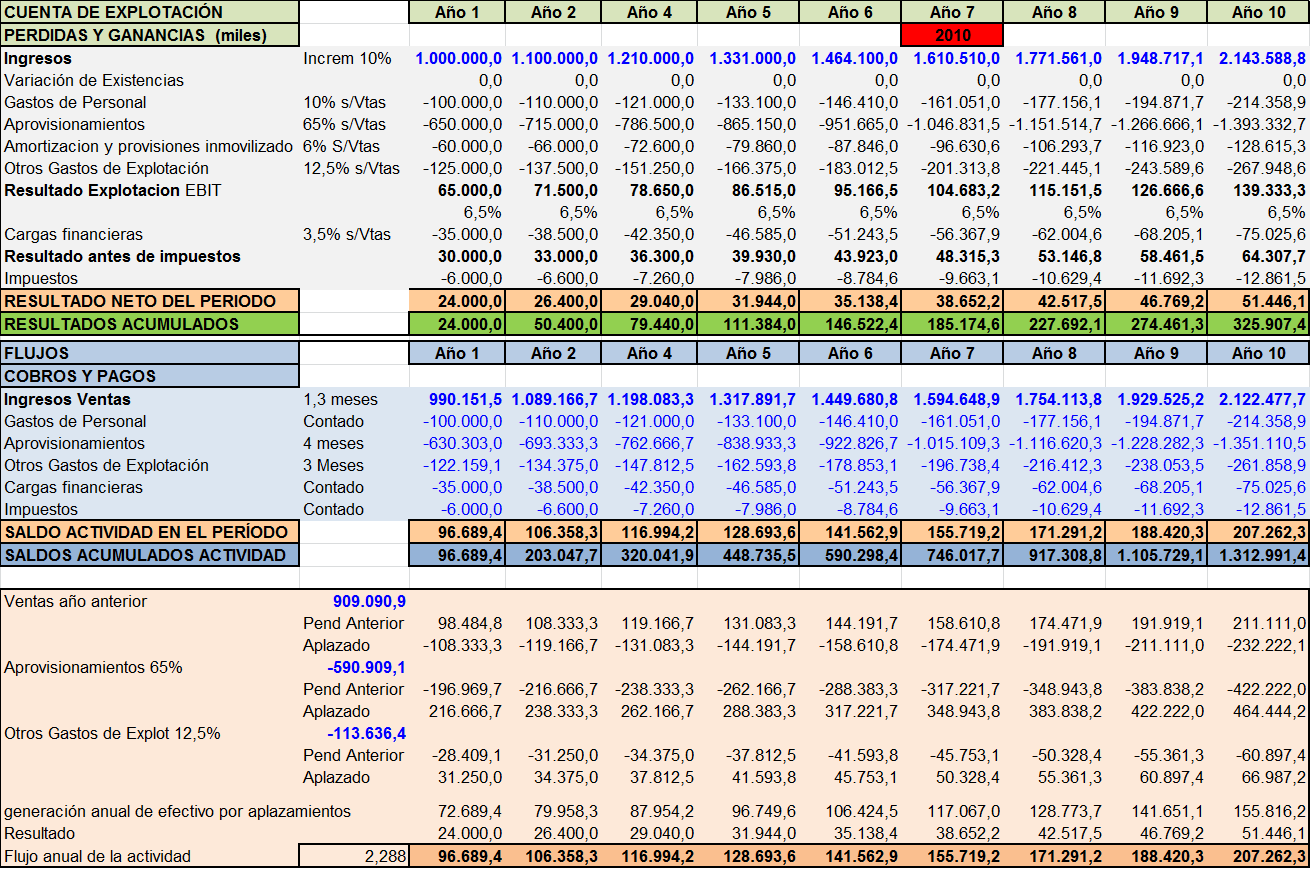Select accumulated balance 1.312.991,4
The image size is (1311, 869).
pyautogui.click(x=1258, y=555)
